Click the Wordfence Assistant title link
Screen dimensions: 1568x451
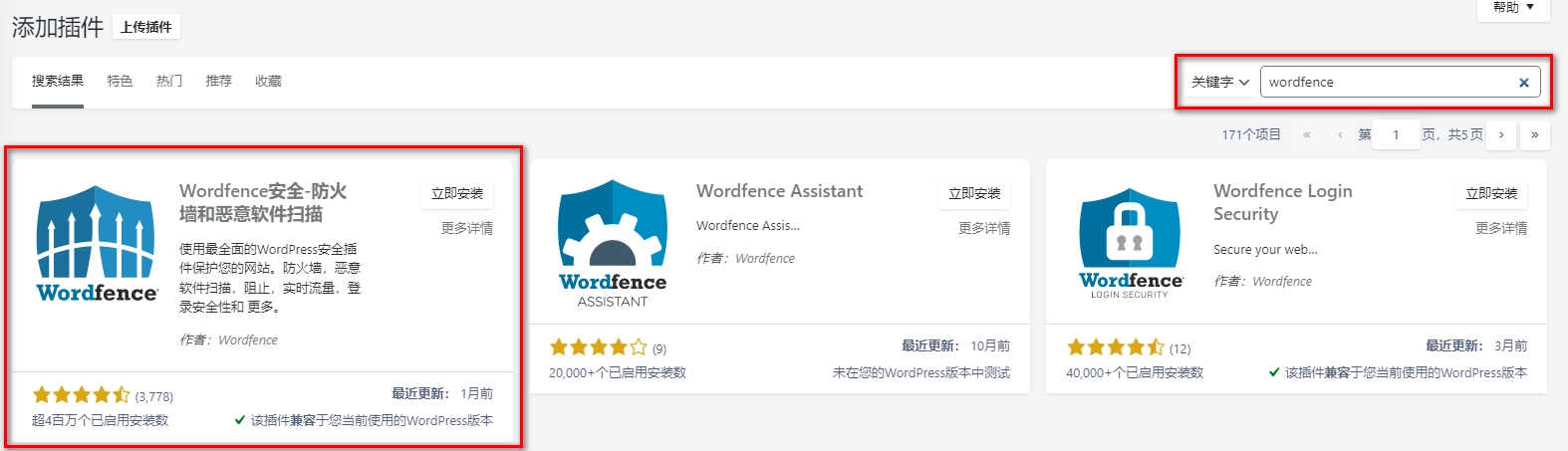[780, 191]
